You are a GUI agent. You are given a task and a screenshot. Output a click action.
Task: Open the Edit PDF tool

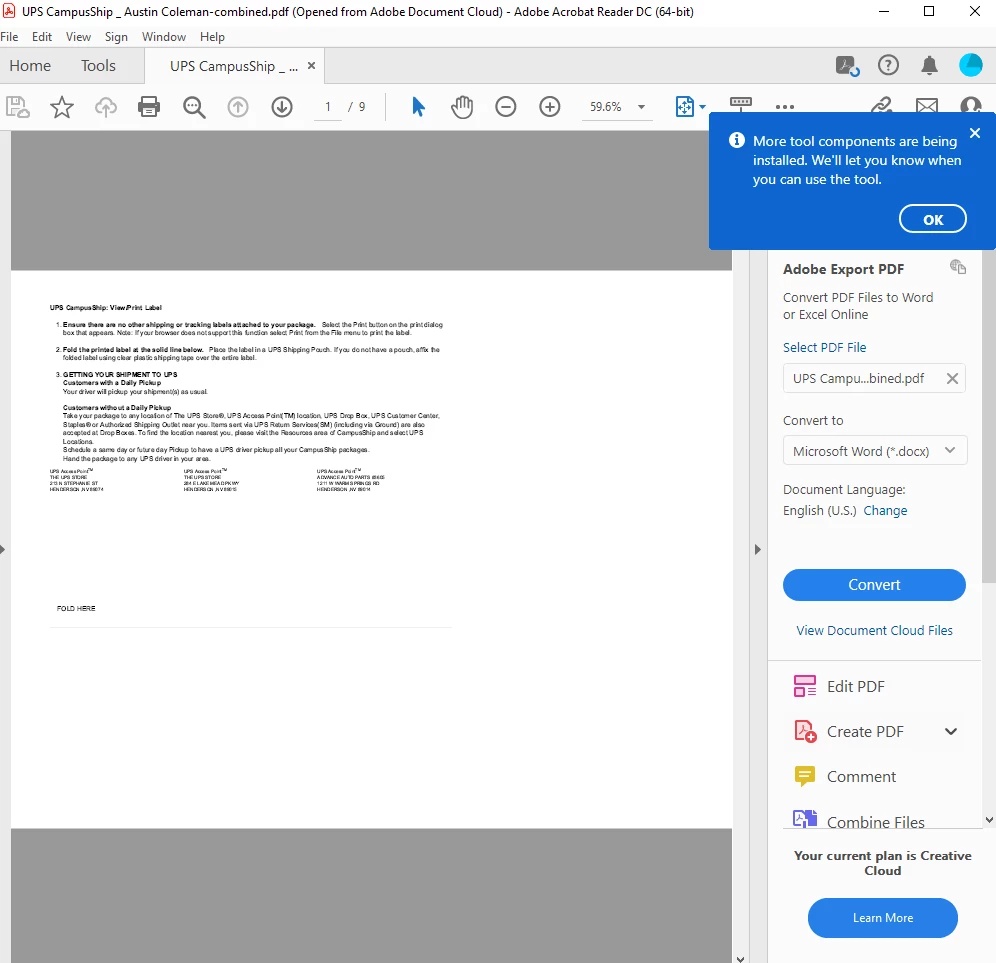tap(855, 687)
